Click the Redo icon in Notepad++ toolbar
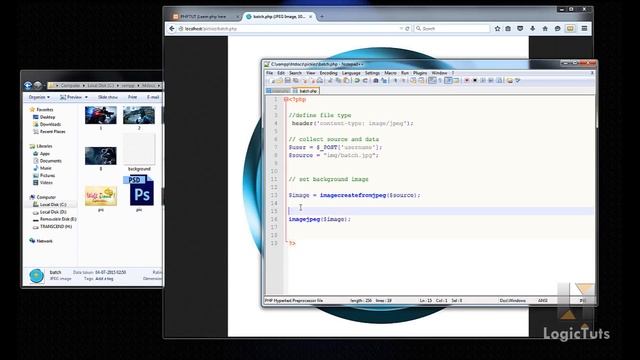640x360 pixels. (365, 81)
